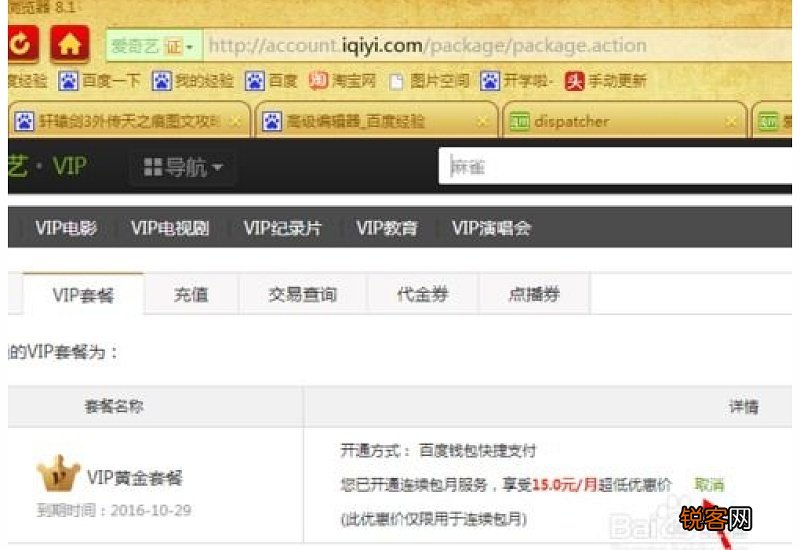Click the 到期时间 2016-10-29 text
Viewport: 800px width, 550px height.
tap(114, 510)
